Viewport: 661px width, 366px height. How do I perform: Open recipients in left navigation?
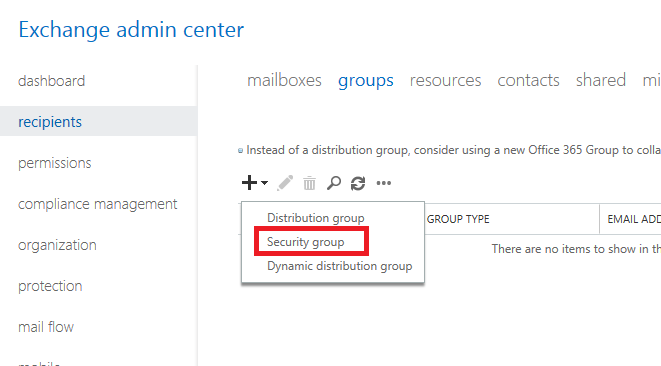99,121
